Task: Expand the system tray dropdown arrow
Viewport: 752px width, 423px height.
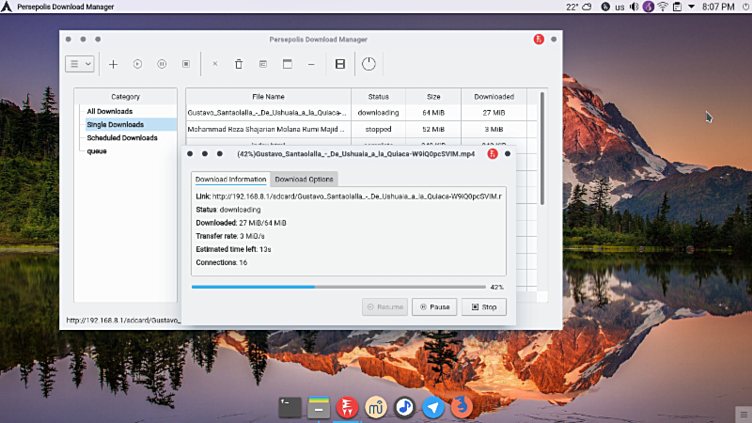Action: [692, 7]
